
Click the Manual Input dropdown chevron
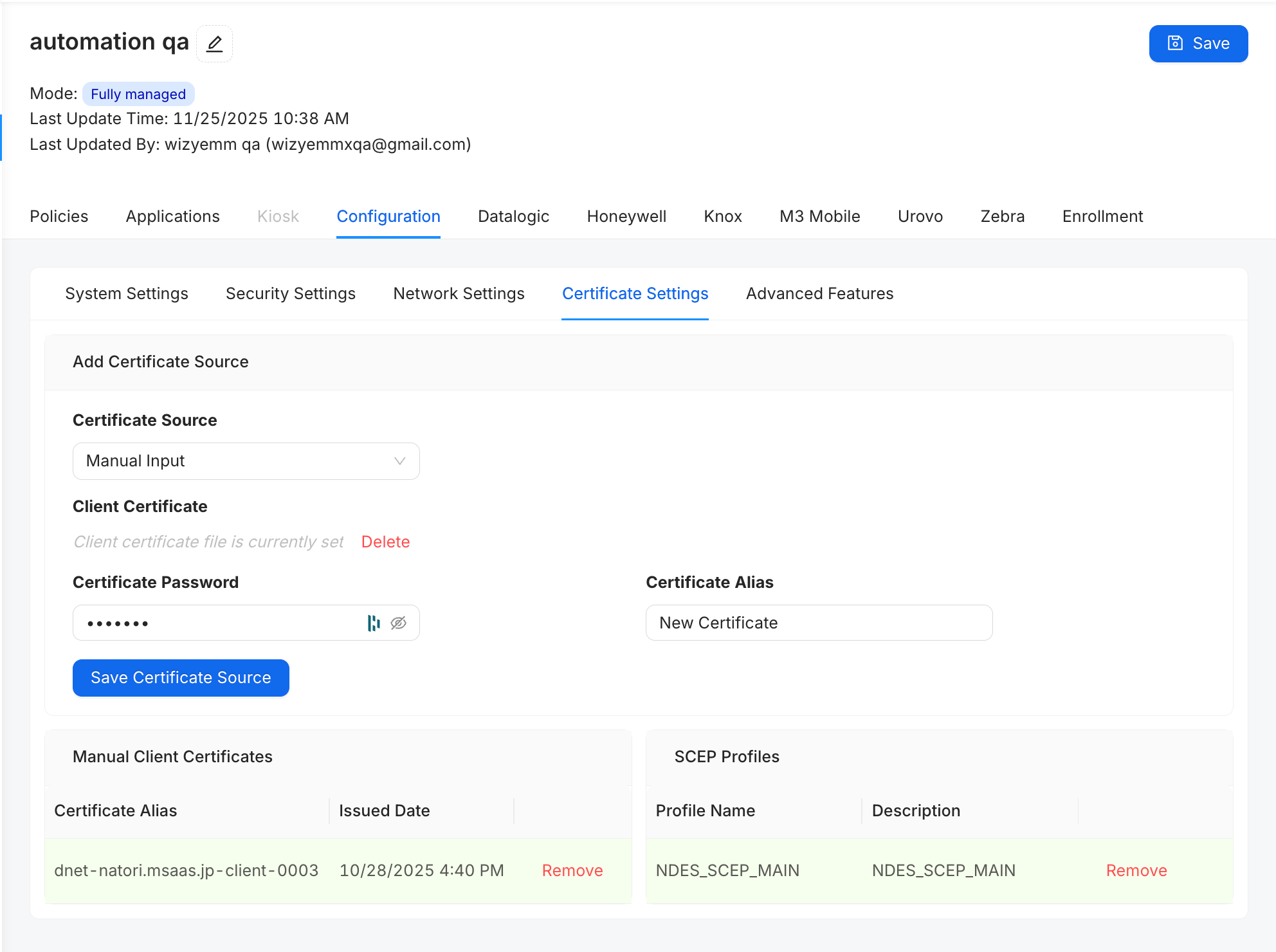[x=399, y=461]
